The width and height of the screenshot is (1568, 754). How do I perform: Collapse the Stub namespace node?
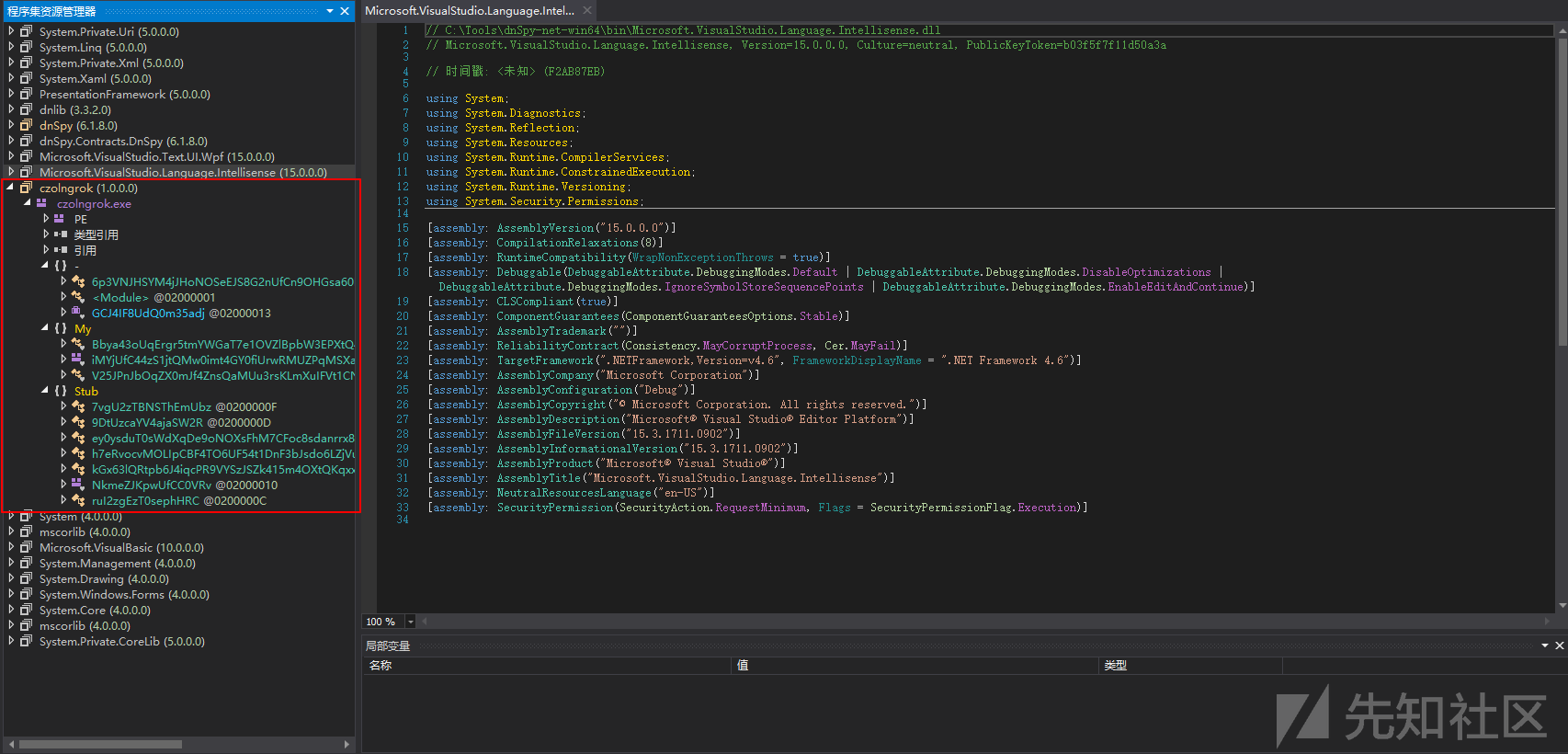pyautogui.click(x=45, y=391)
